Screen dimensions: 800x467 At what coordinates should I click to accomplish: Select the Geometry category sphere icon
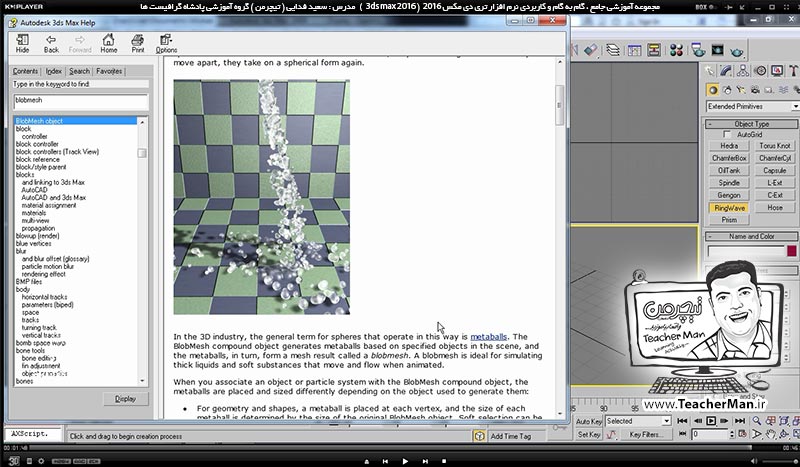713,90
